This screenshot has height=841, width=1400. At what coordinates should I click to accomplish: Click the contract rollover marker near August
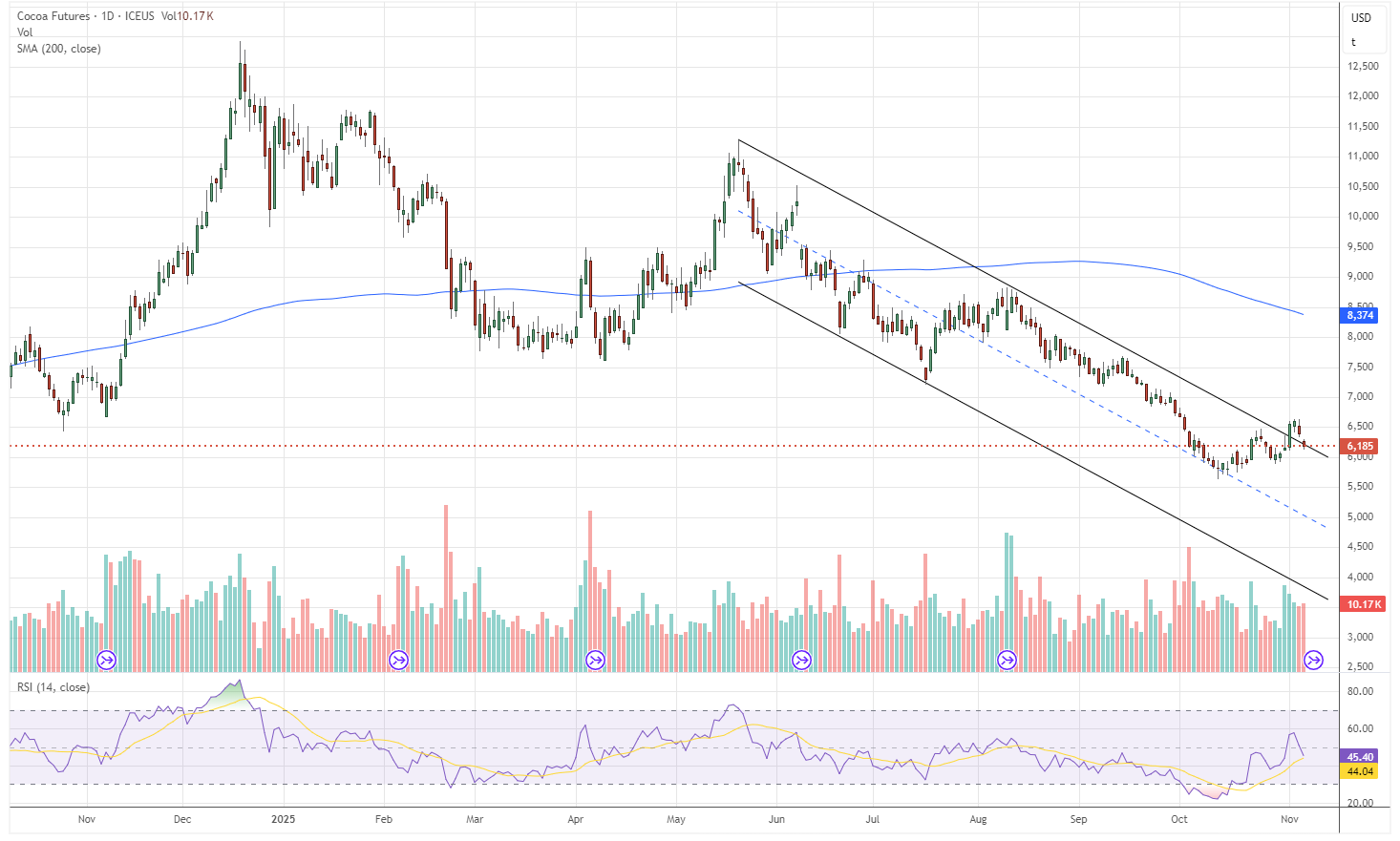1007,660
